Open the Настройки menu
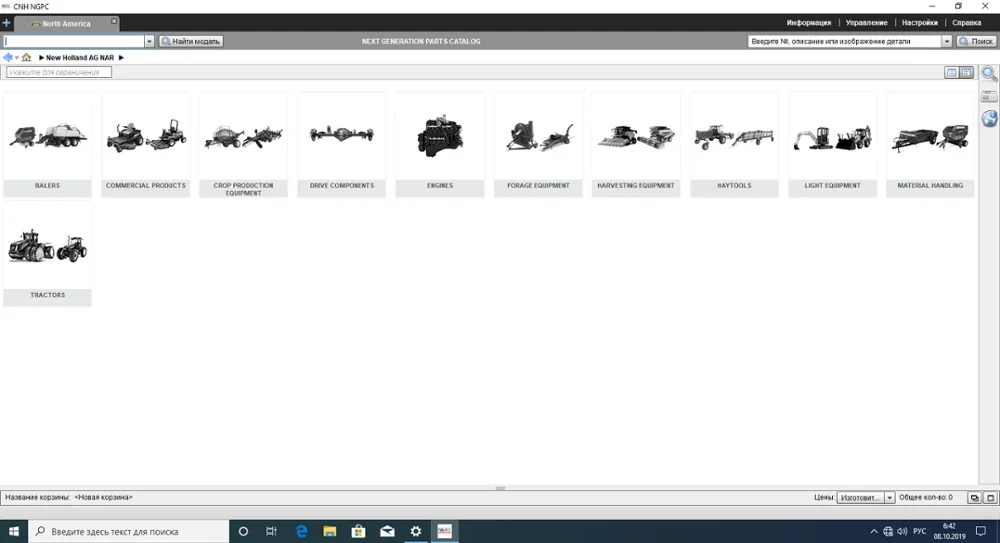Screen dimensions: 1000x543 click(919, 22)
